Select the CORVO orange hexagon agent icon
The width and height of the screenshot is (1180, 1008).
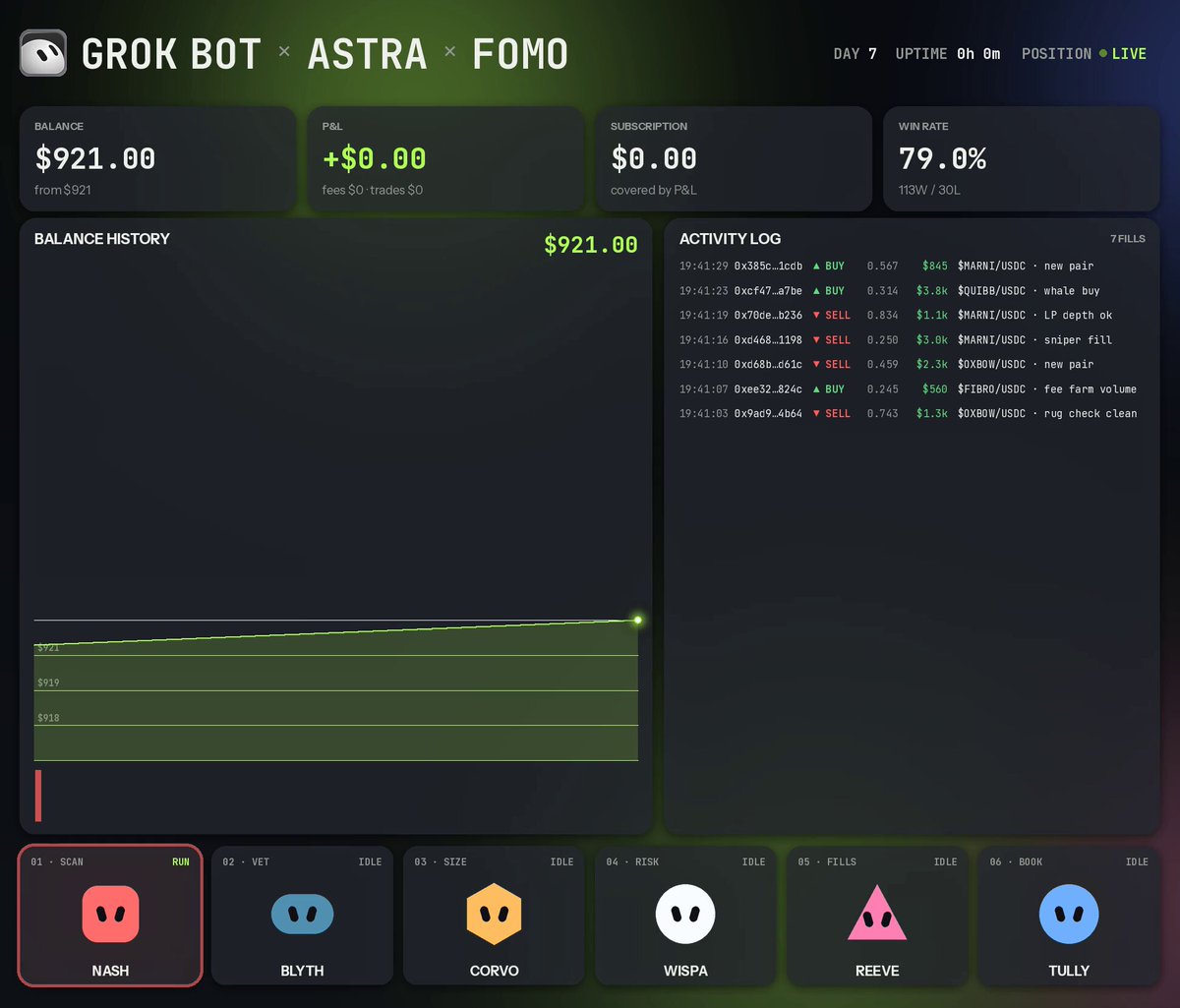pos(494,914)
